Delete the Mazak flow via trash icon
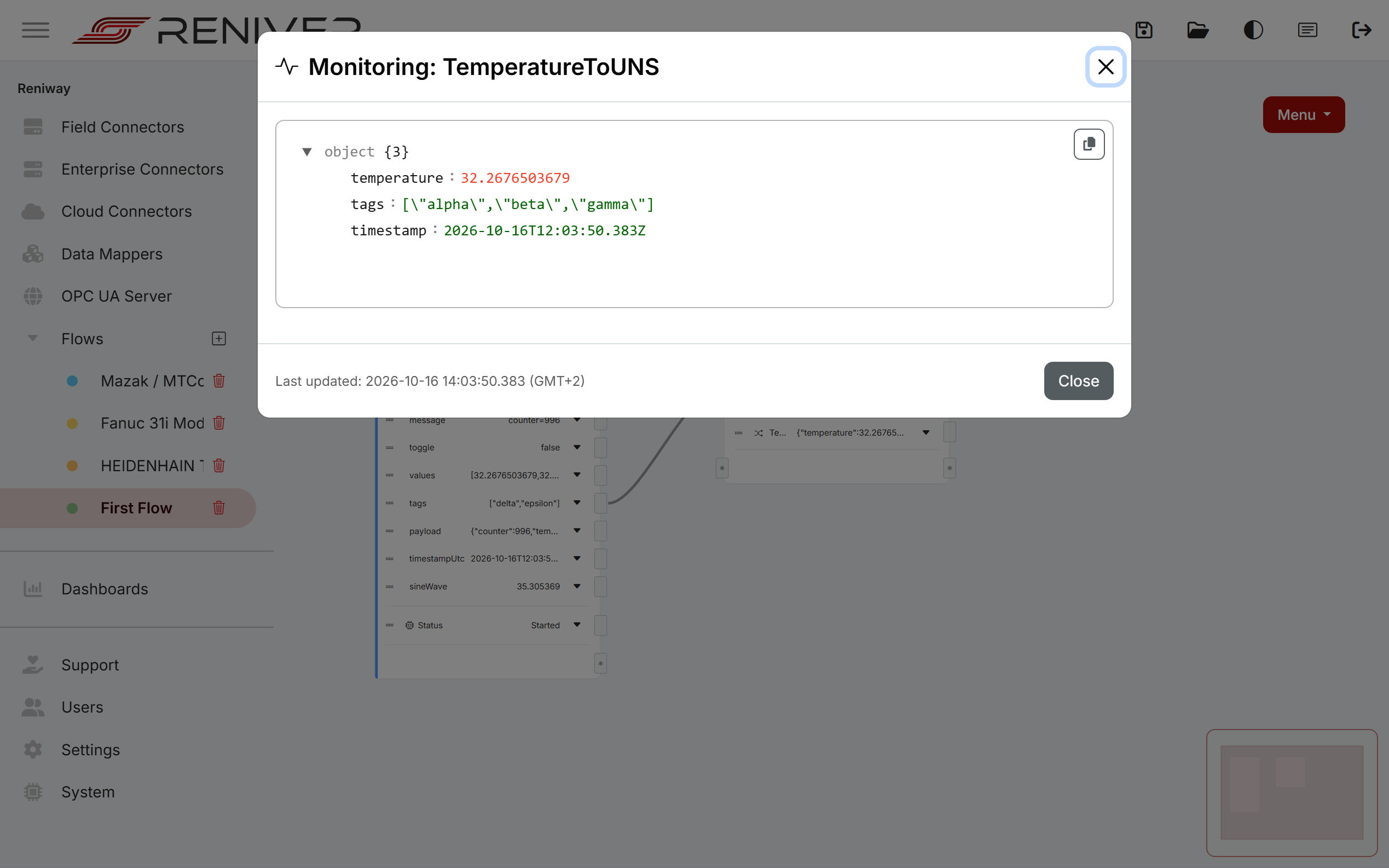This screenshot has width=1389, height=868. (x=219, y=380)
